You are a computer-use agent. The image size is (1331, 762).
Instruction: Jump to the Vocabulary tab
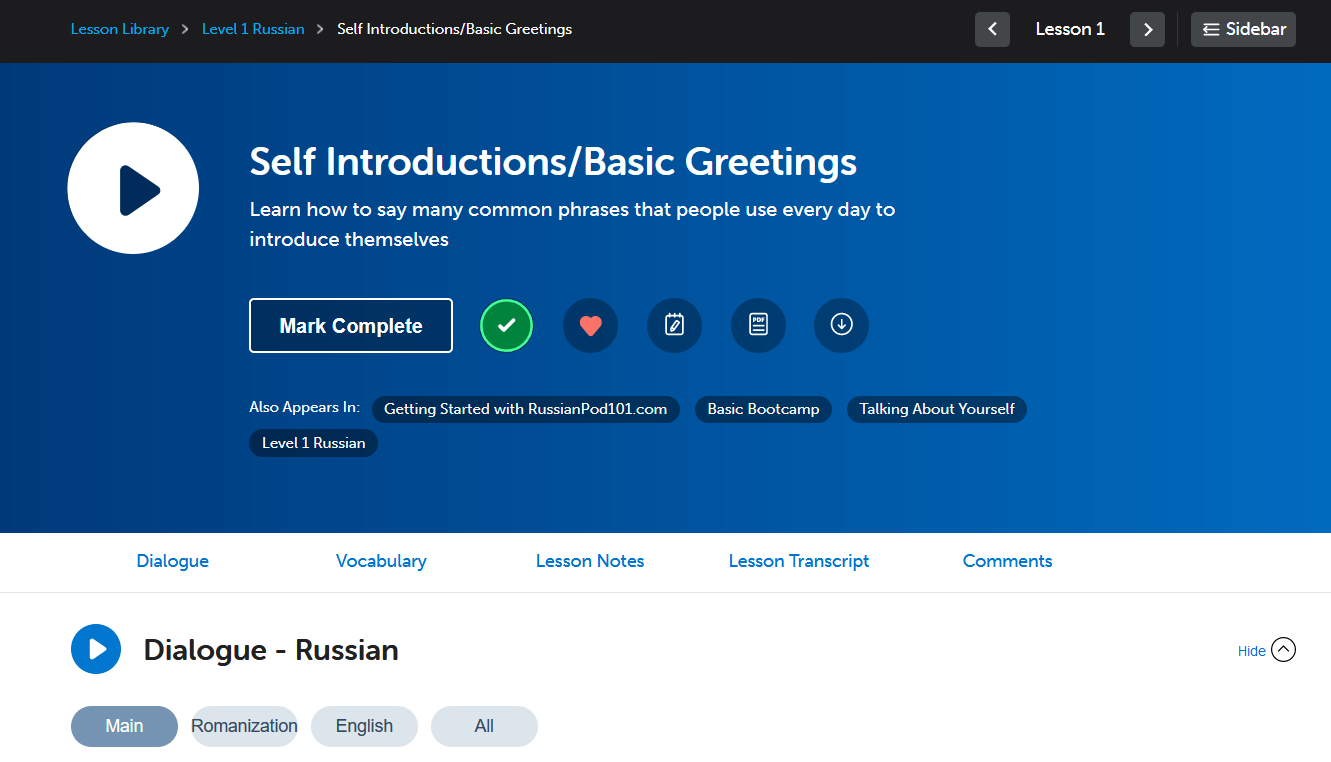click(381, 561)
